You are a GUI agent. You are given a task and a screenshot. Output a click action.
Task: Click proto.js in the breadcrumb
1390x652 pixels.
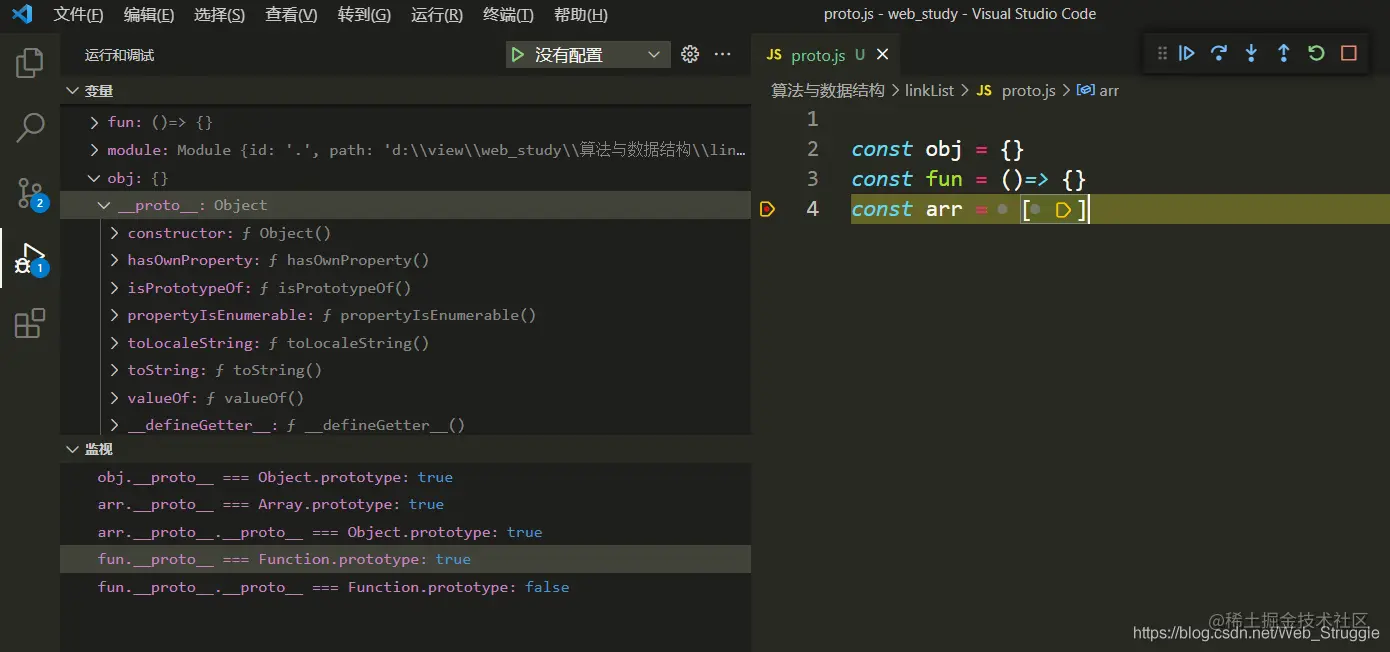pyautogui.click(x=1028, y=90)
